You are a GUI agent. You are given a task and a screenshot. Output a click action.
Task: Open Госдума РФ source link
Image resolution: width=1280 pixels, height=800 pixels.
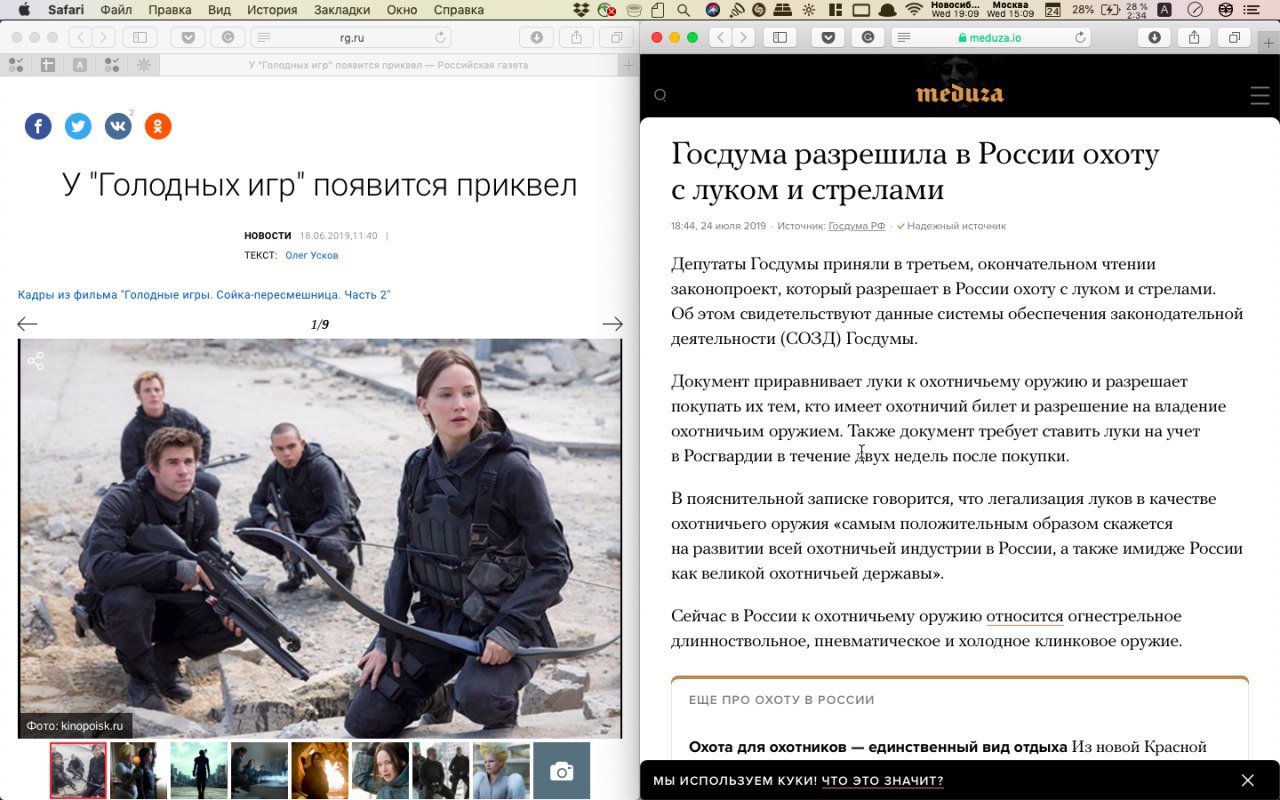click(857, 226)
